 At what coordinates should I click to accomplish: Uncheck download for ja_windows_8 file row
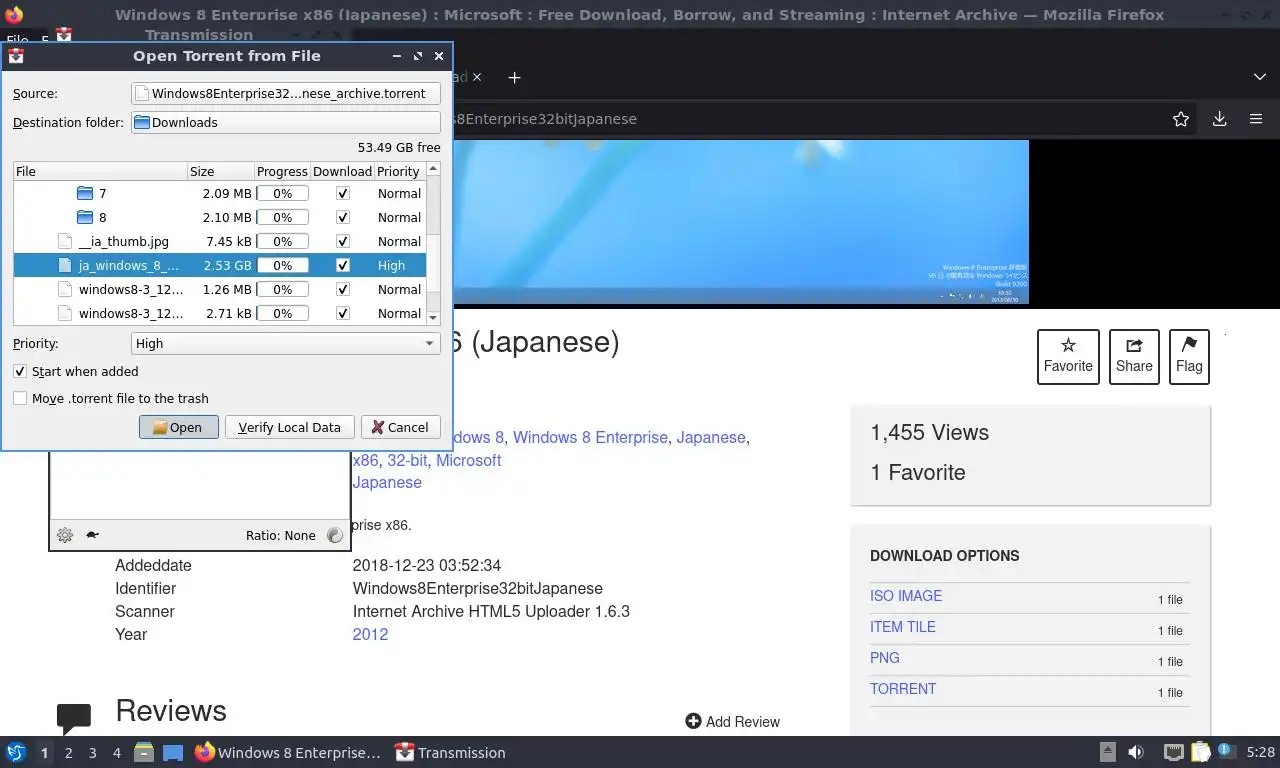point(343,265)
